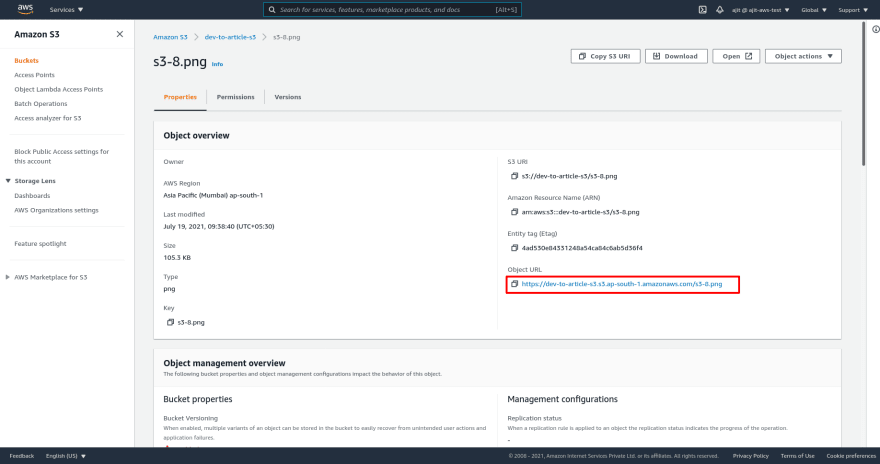Open the Services dropdown menu

pyautogui.click(x=66, y=10)
